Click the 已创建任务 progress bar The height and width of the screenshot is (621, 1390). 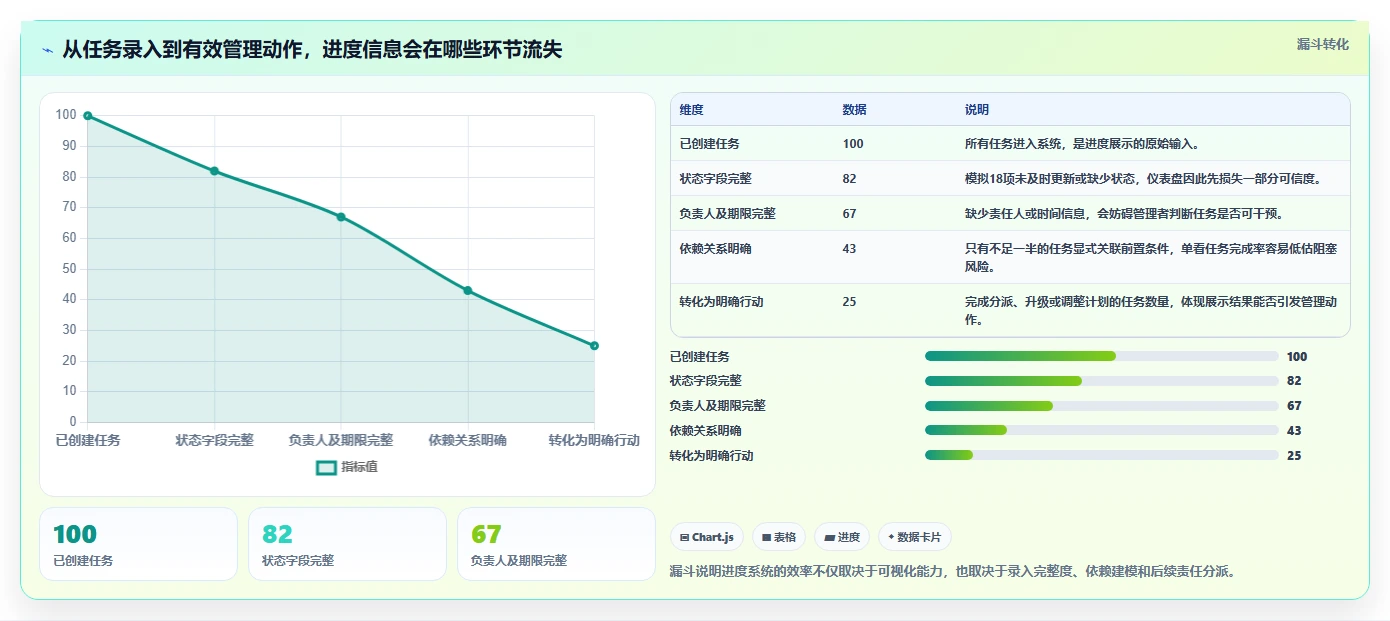pyautogui.click(x=1102, y=356)
